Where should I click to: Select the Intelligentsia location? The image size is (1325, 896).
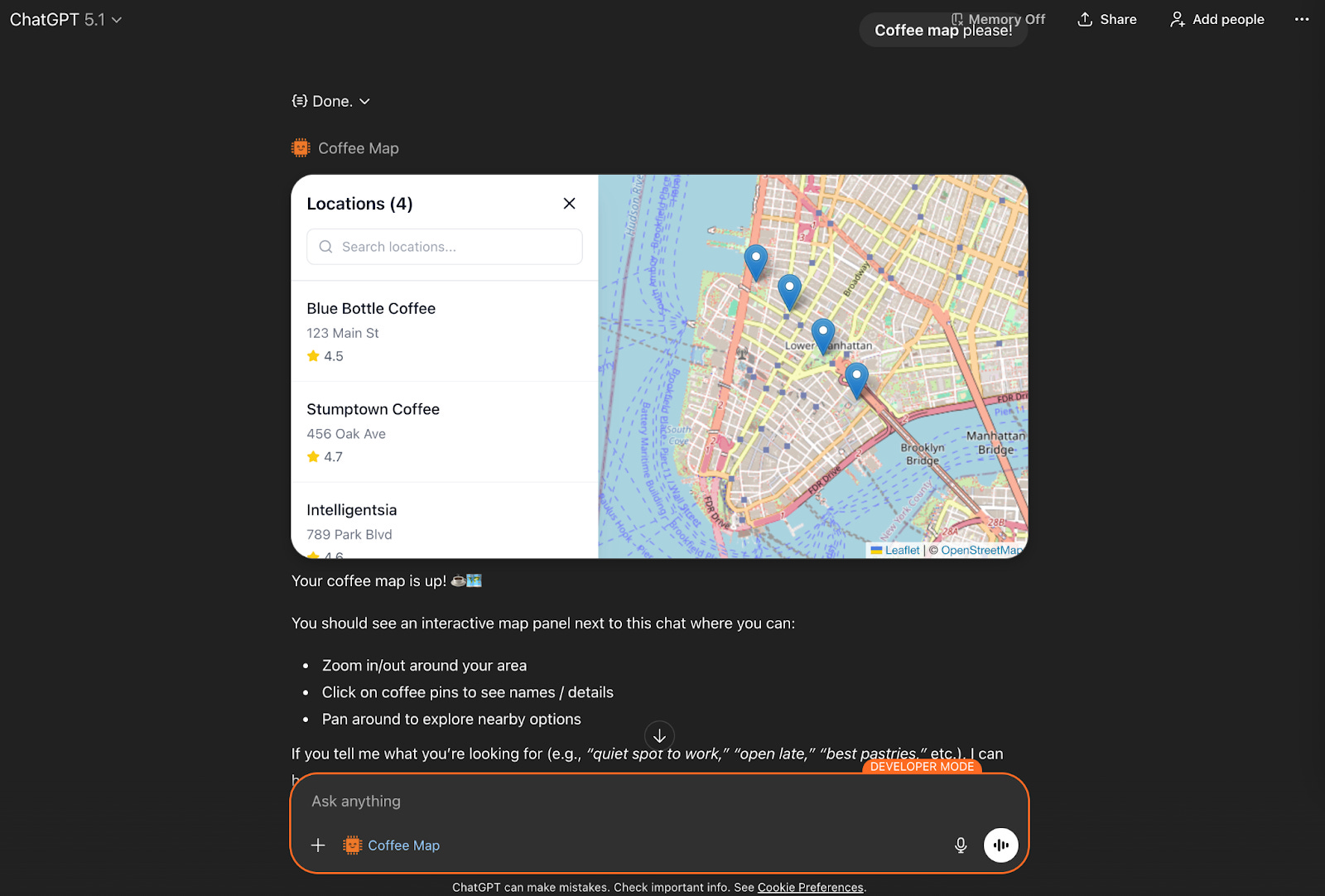point(445,521)
